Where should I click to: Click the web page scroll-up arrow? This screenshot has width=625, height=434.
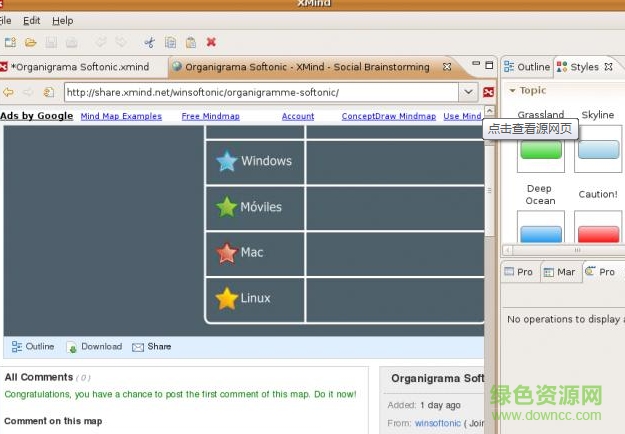pyautogui.click(x=489, y=110)
